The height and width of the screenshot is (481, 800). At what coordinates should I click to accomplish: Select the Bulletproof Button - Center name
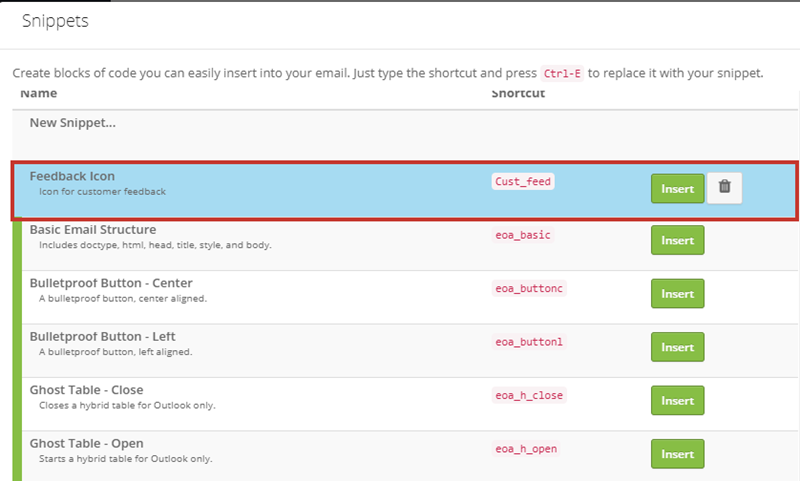click(111, 283)
